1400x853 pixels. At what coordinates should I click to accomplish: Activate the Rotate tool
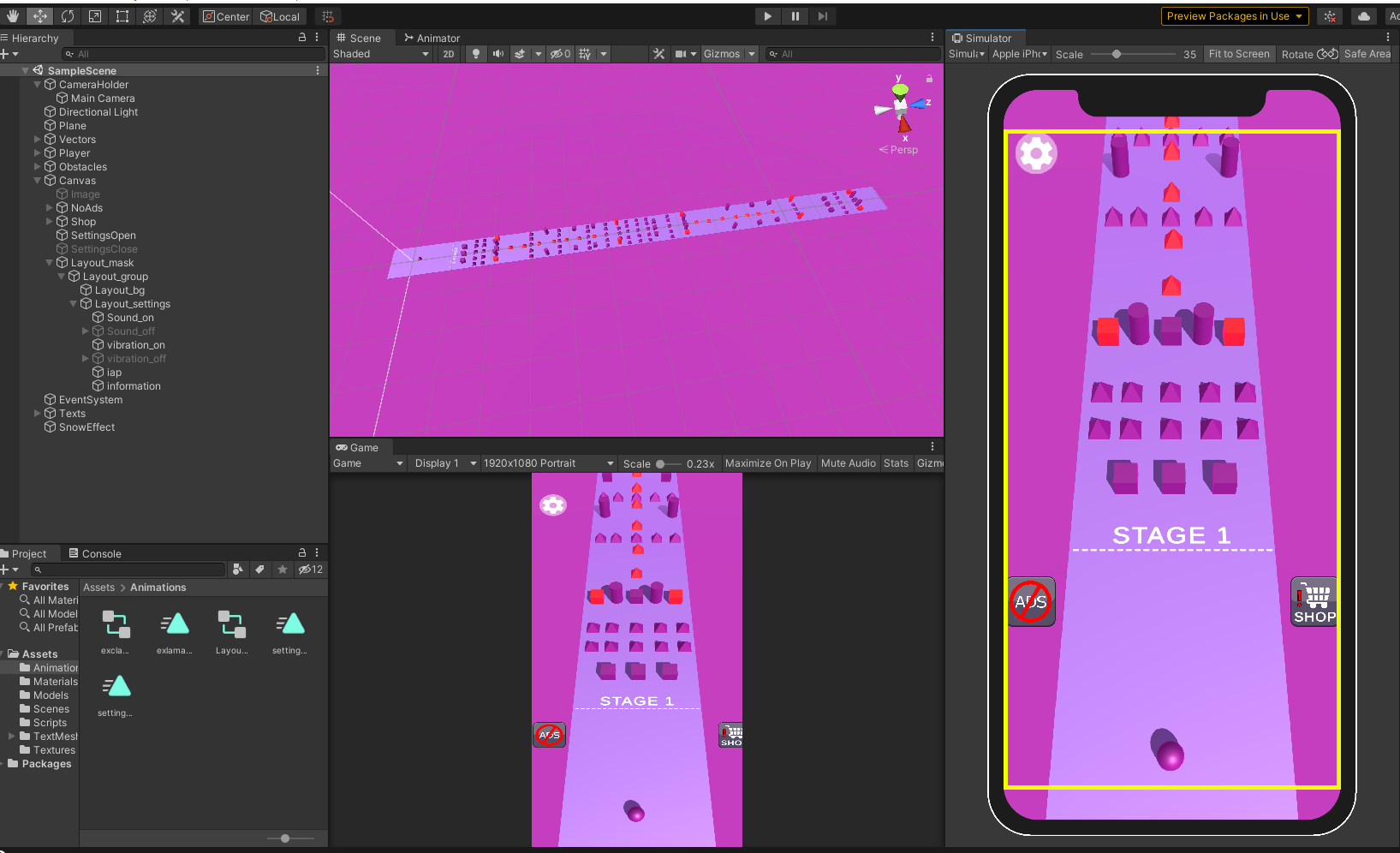pos(68,15)
